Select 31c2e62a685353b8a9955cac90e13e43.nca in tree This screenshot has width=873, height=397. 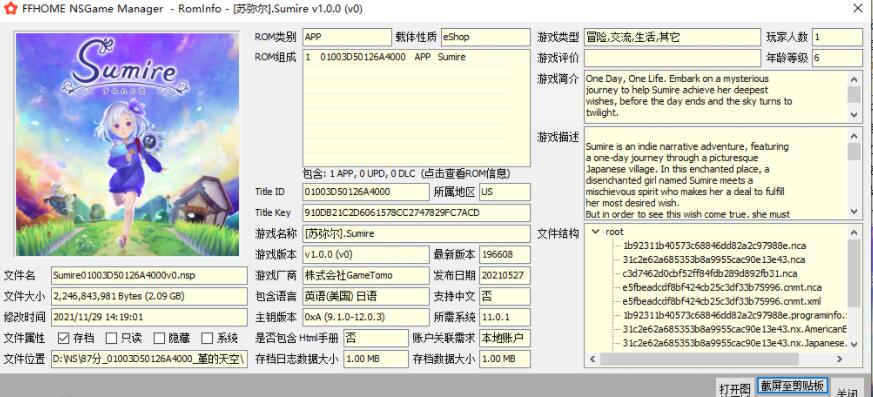pyautogui.click(x=714, y=259)
